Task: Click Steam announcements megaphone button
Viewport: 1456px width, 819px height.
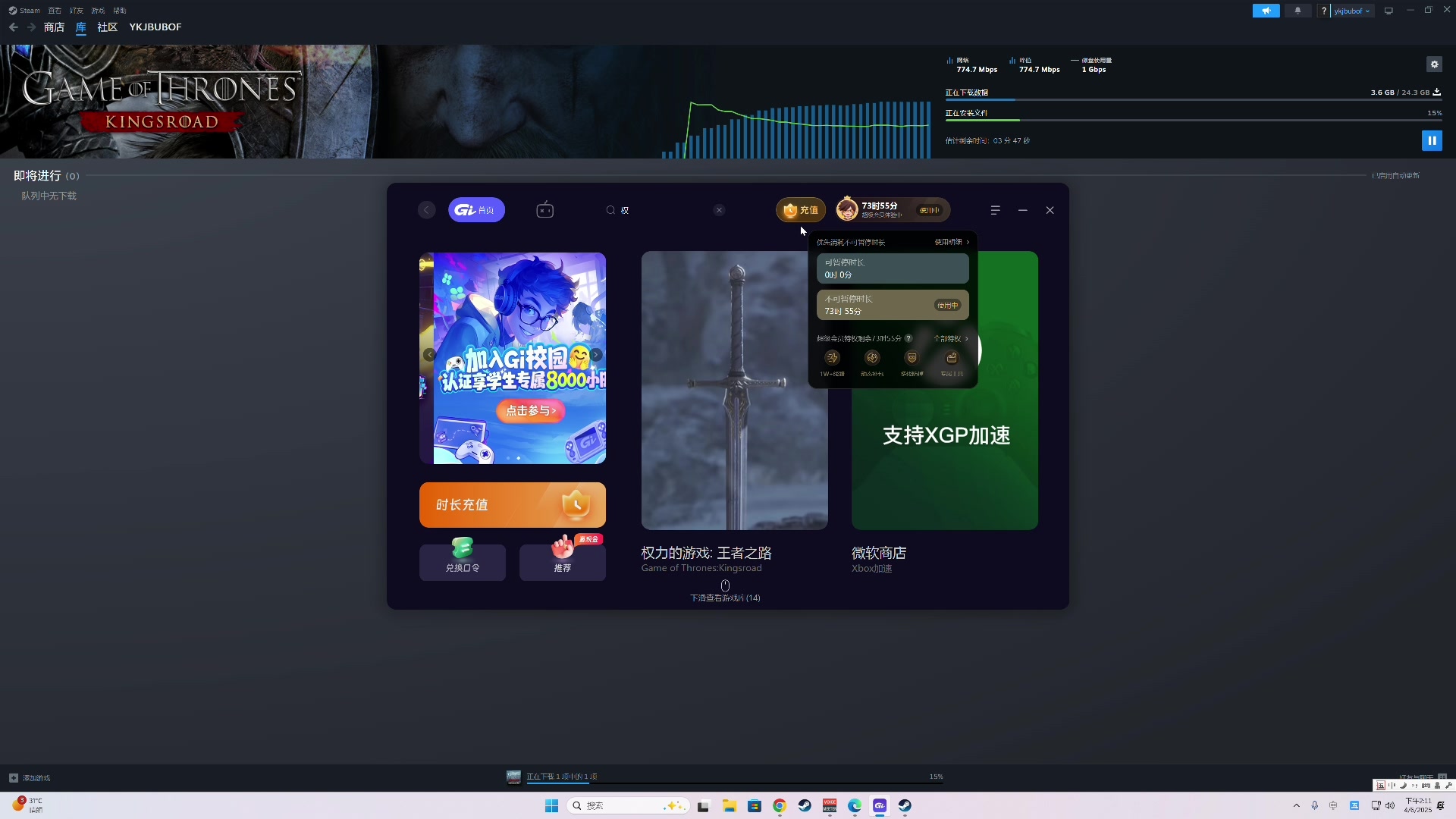Action: click(x=1266, y=11)
